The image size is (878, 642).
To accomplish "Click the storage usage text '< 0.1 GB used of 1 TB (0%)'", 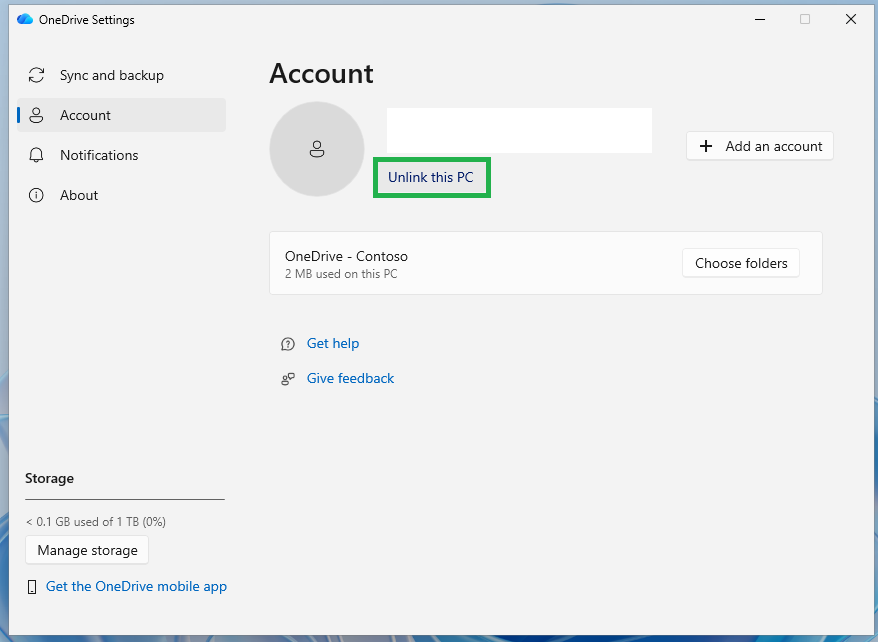I will click(x=96, y=522).
